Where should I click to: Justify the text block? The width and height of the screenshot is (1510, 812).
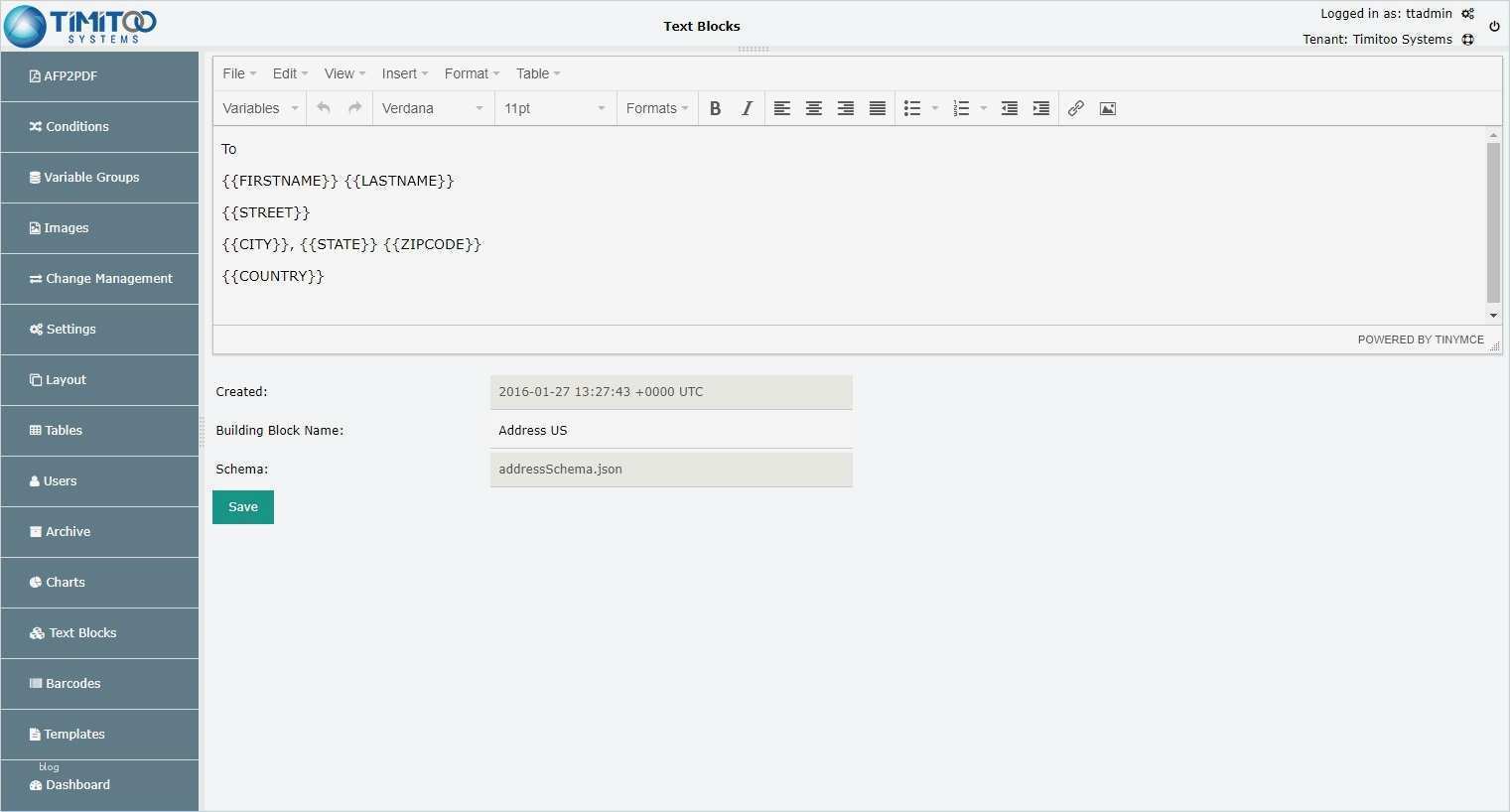pyautogui.click(x=878, y=108)
